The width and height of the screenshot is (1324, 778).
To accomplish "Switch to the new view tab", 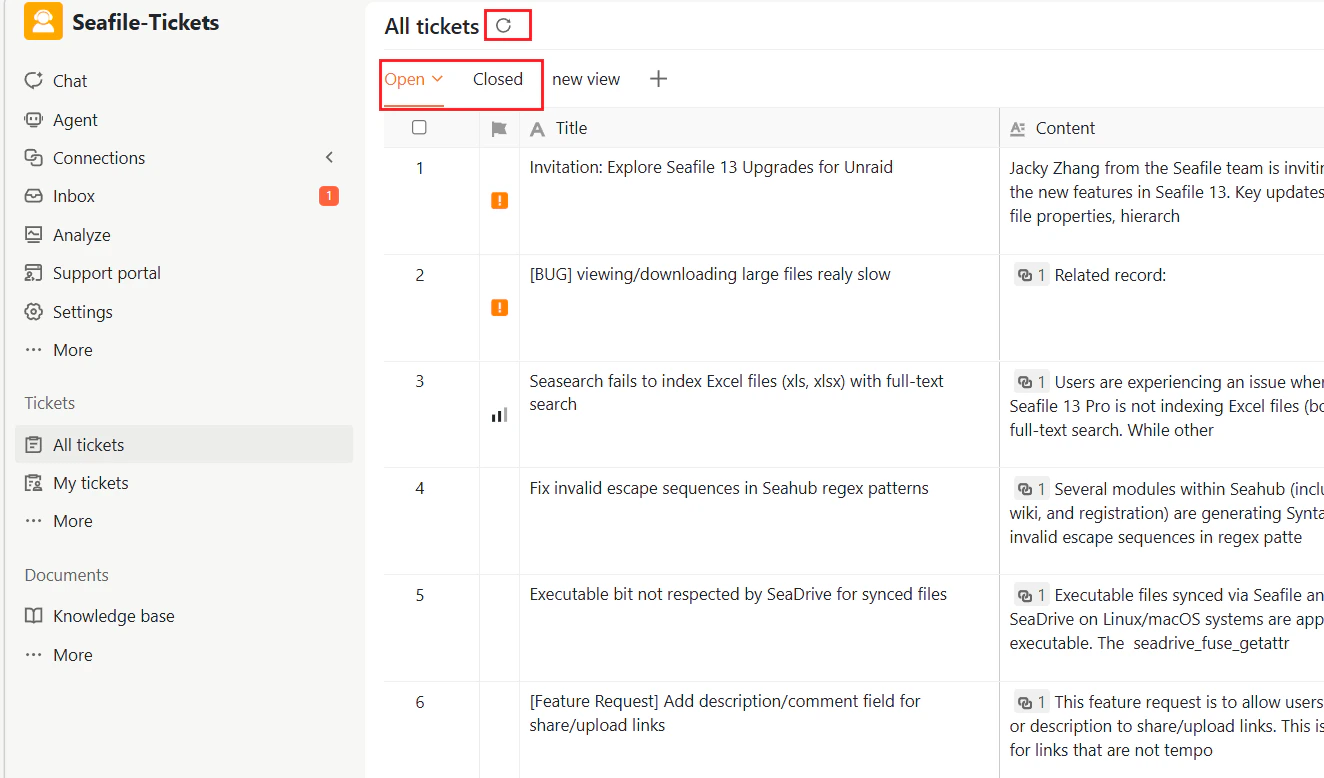I will (x=586, y=79).
